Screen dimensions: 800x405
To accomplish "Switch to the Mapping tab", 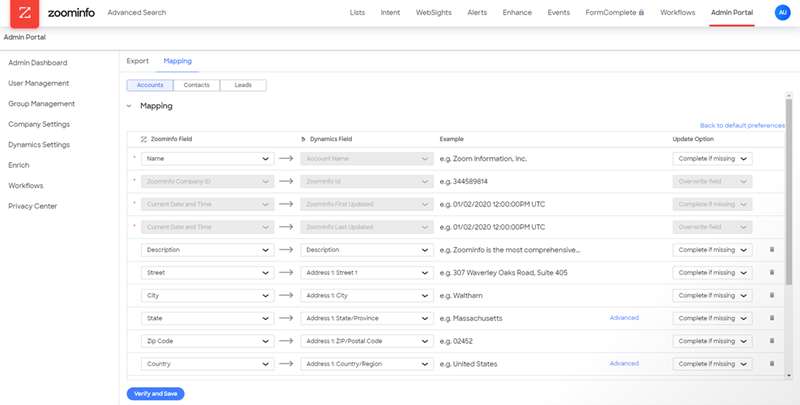I will pos(178,61).
